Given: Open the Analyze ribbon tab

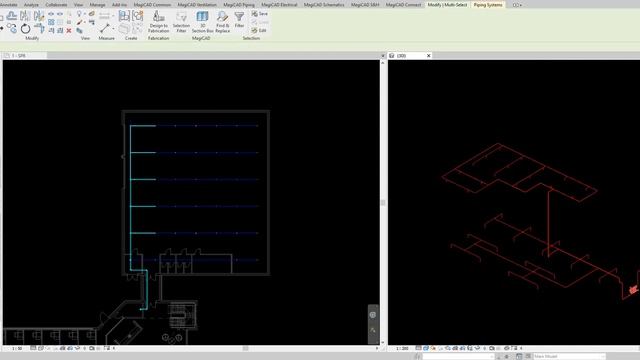Looking at the screenshot, I should pyautogui.click(x=31, y=5).
